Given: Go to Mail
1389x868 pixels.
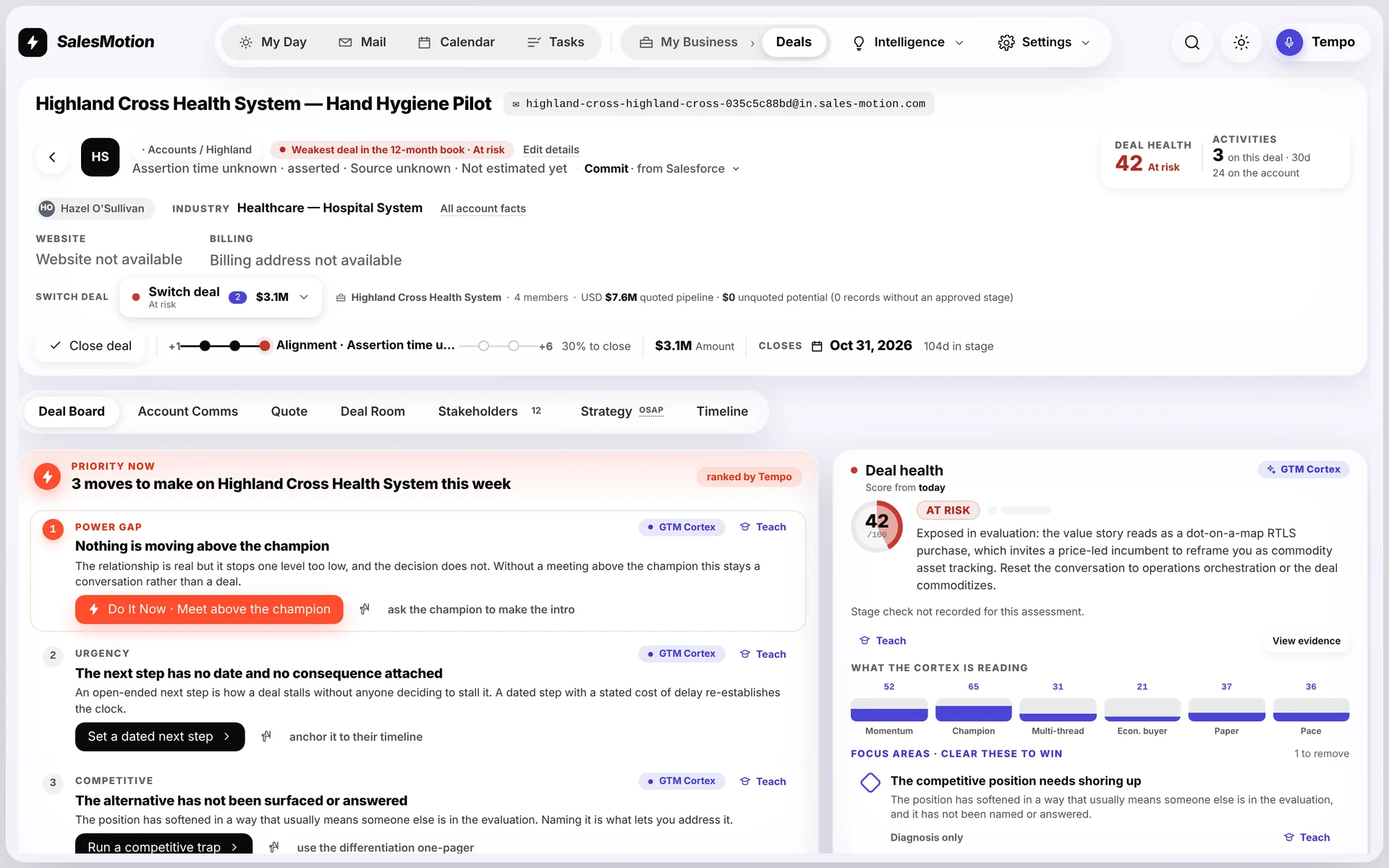Looking at the screenshot, I should (x=362, y=42).
